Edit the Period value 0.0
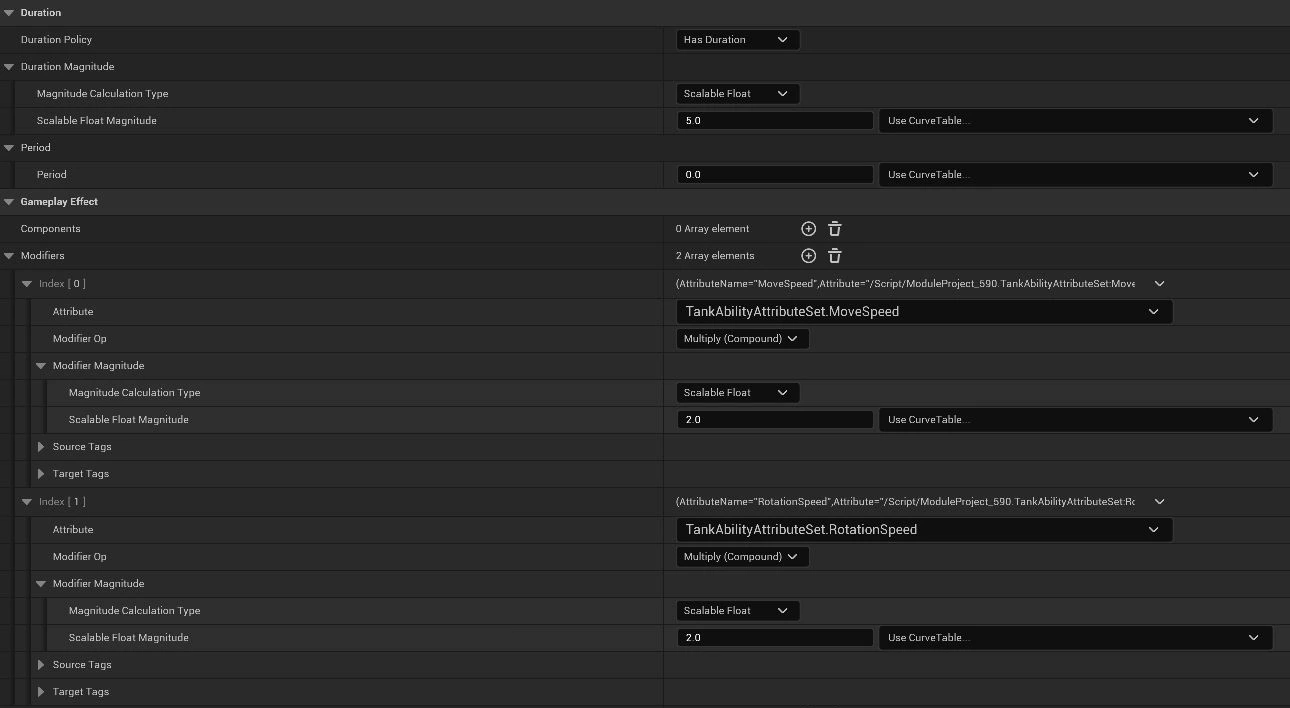This screenshot has height=708, width=1290. coord(775,175)
